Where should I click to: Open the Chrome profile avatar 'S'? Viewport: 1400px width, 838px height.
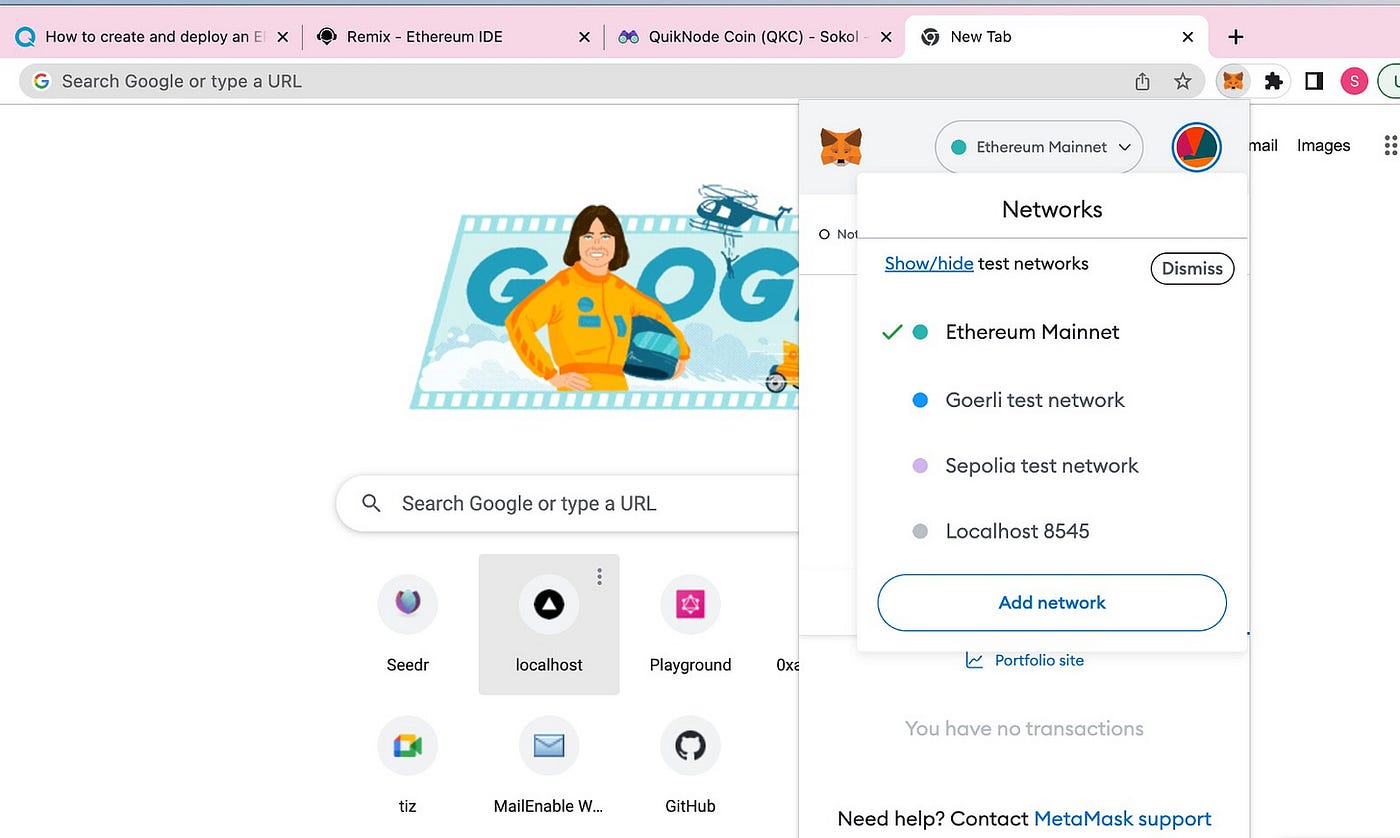coord(1354,81)
